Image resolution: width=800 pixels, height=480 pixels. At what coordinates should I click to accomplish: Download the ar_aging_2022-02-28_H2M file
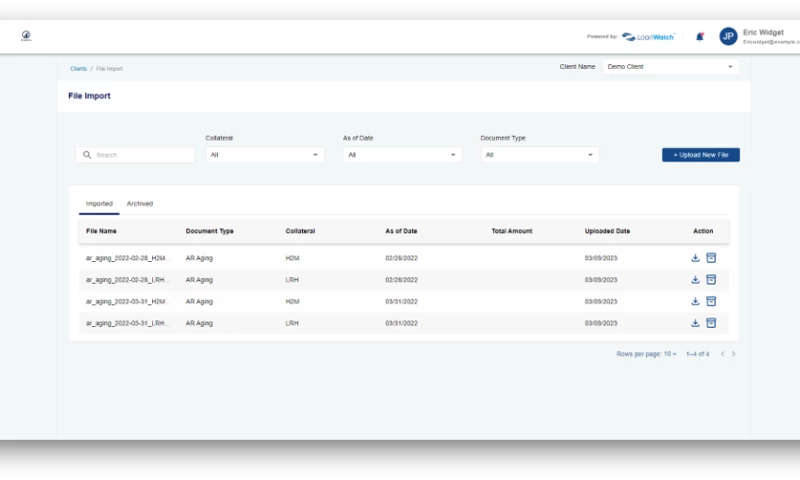(695, 258)
